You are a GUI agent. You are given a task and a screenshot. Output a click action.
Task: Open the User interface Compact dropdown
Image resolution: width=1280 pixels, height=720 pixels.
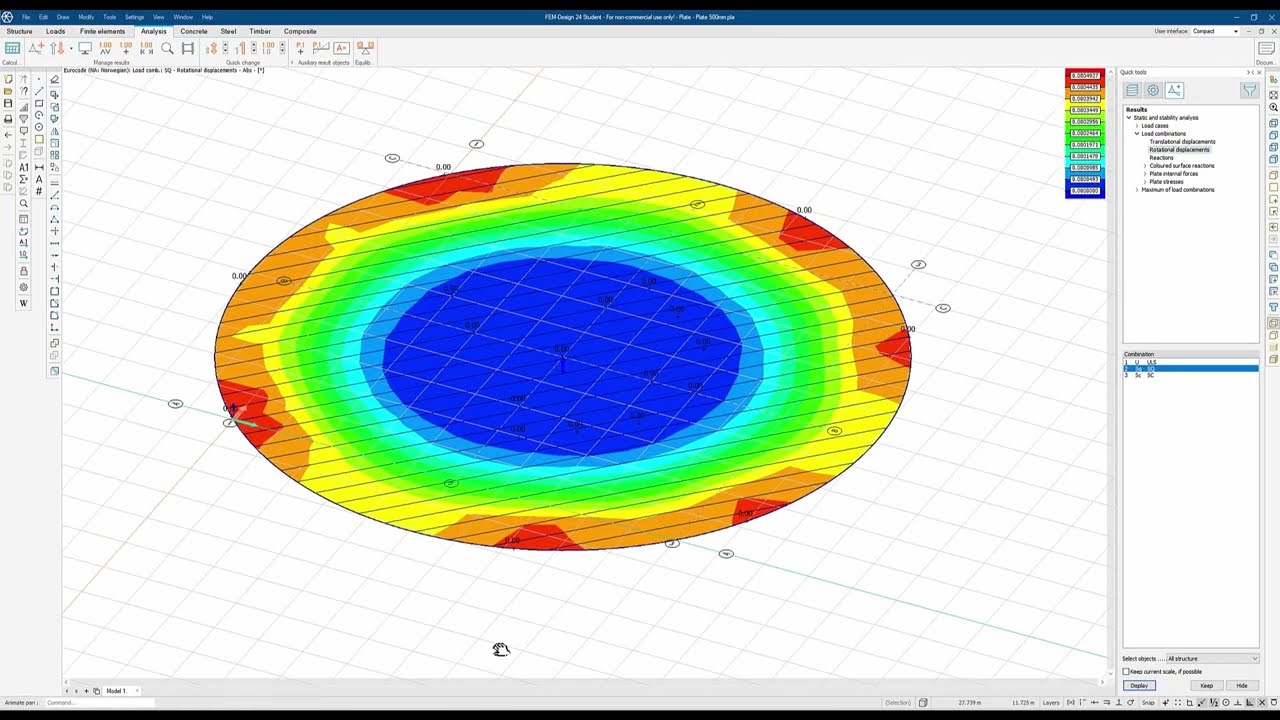pos(1215,31)
